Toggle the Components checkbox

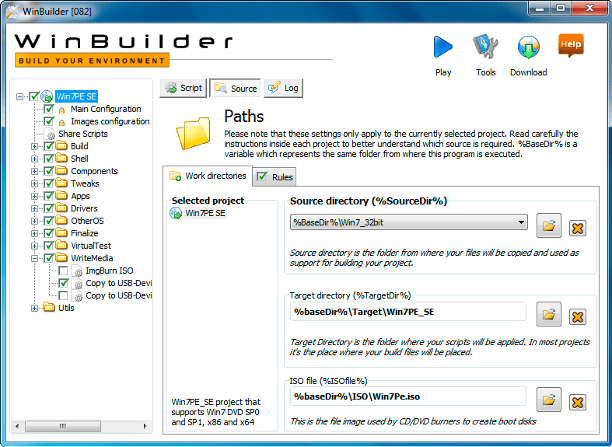tap(49, 171)
